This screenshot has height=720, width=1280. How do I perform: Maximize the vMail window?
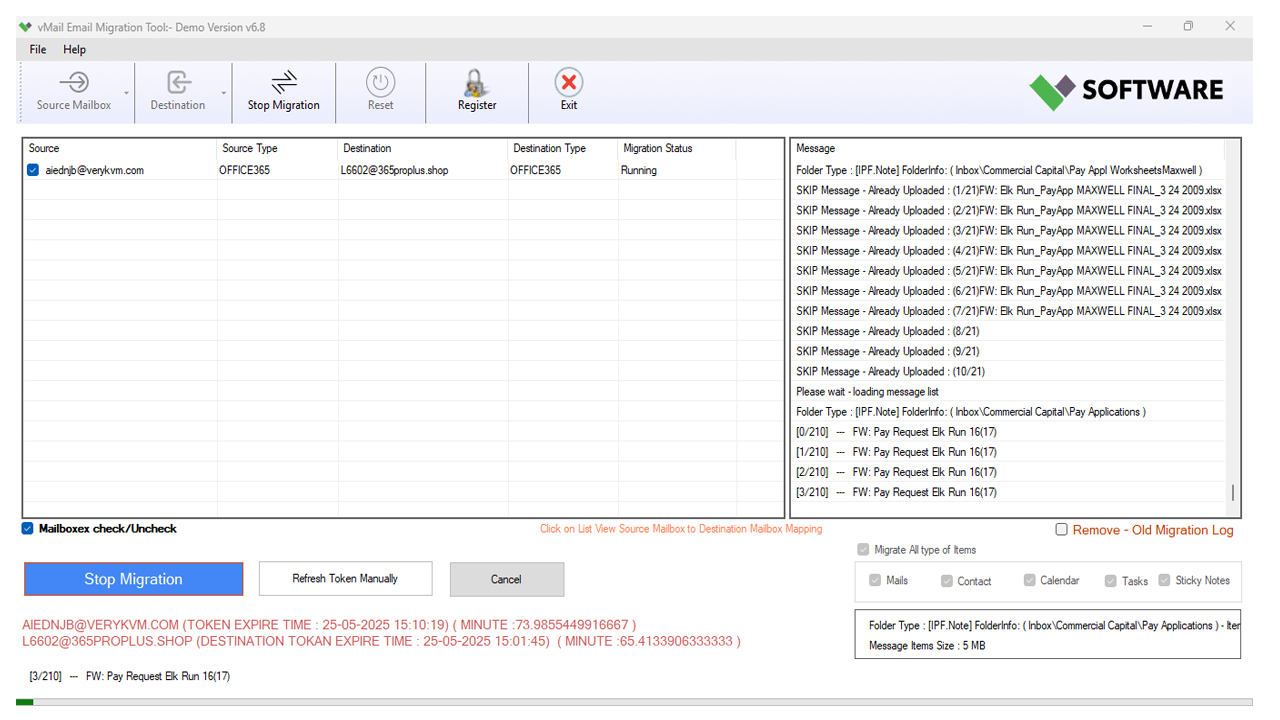coord(1188,27)
